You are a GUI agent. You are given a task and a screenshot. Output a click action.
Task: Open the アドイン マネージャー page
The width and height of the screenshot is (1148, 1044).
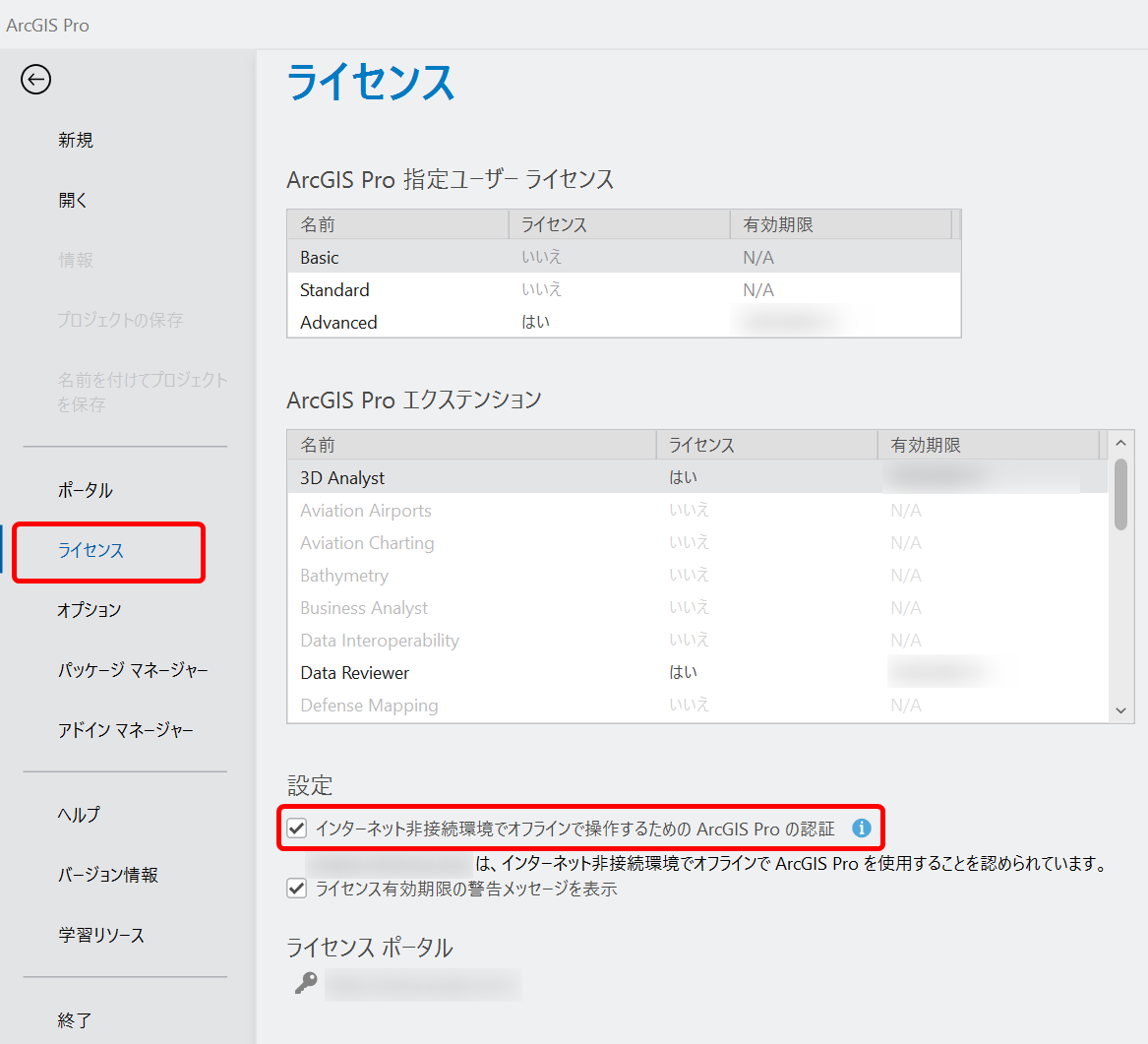pyautogui.click(x=126, y=731)
